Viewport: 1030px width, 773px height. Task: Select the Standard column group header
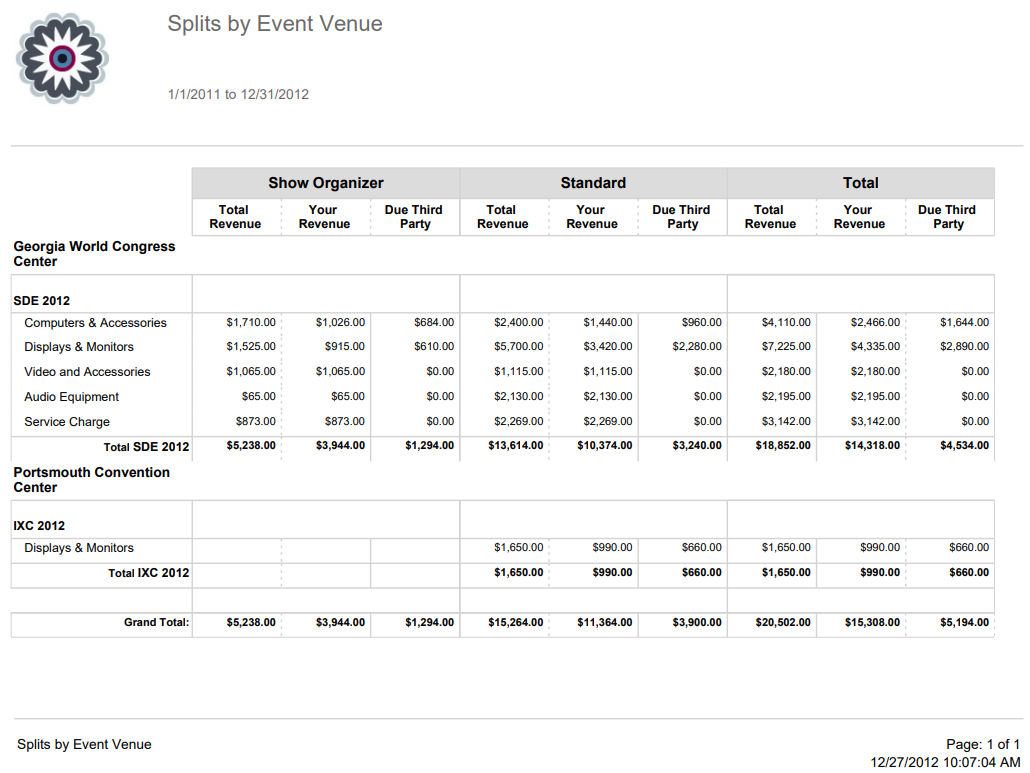592,183
